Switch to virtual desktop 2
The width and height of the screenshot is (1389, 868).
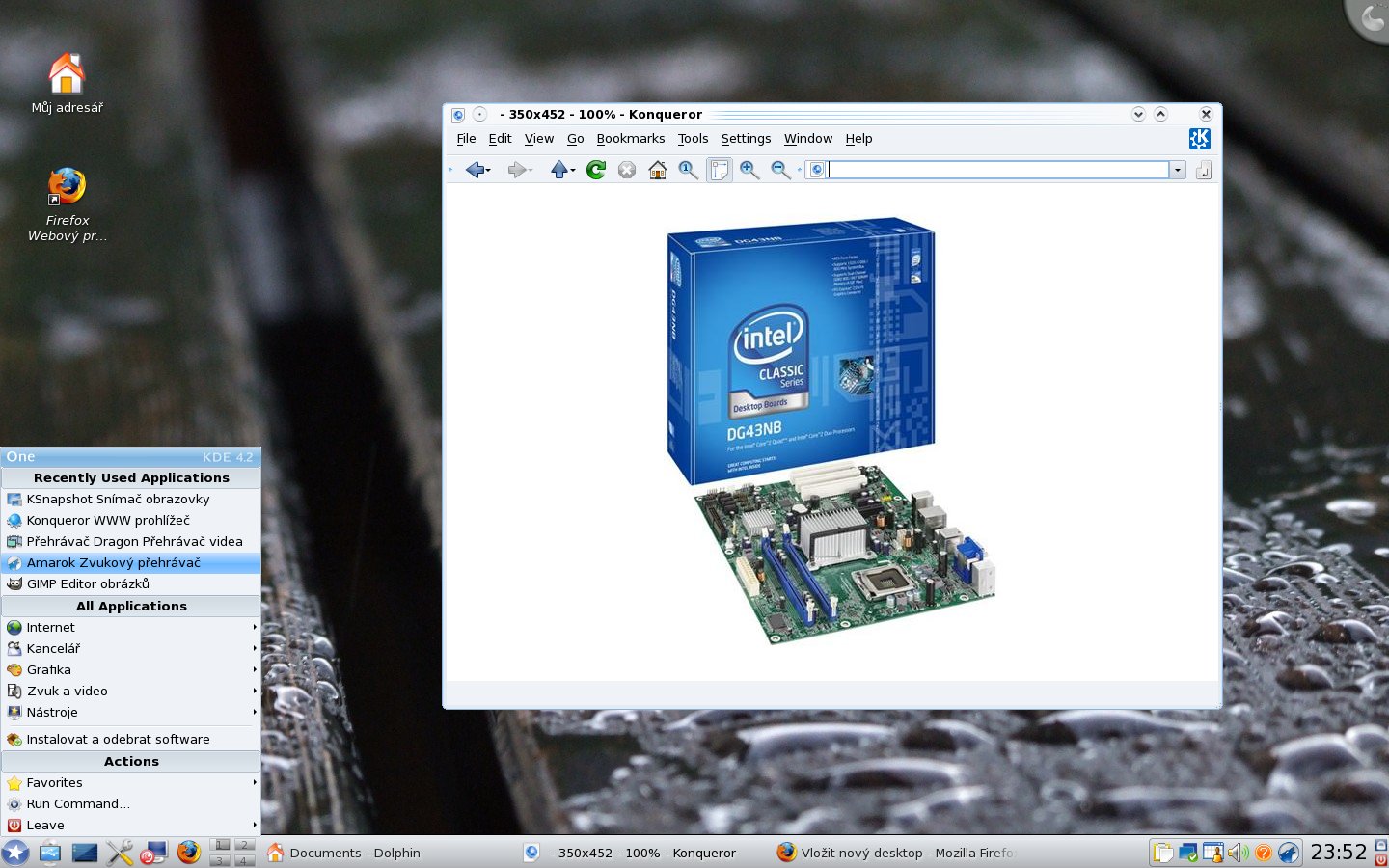point(245,845)
